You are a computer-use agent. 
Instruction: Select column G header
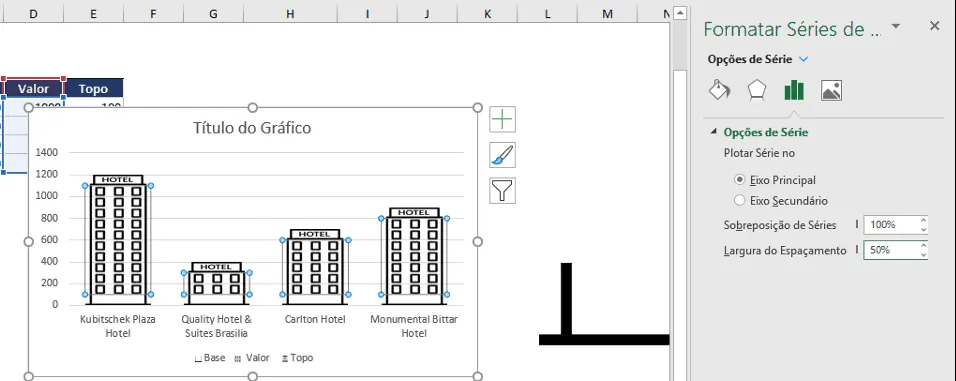click(212, 13)
